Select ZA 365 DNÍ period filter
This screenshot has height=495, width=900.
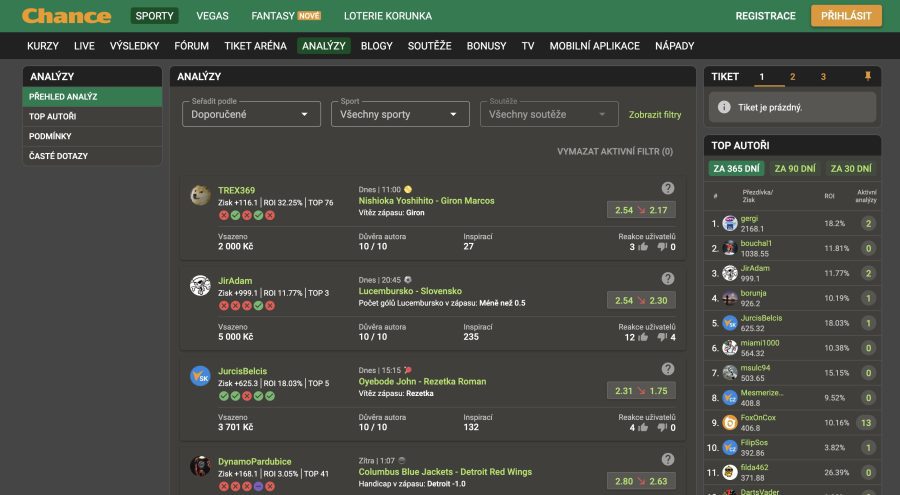(x=734, y=169)
